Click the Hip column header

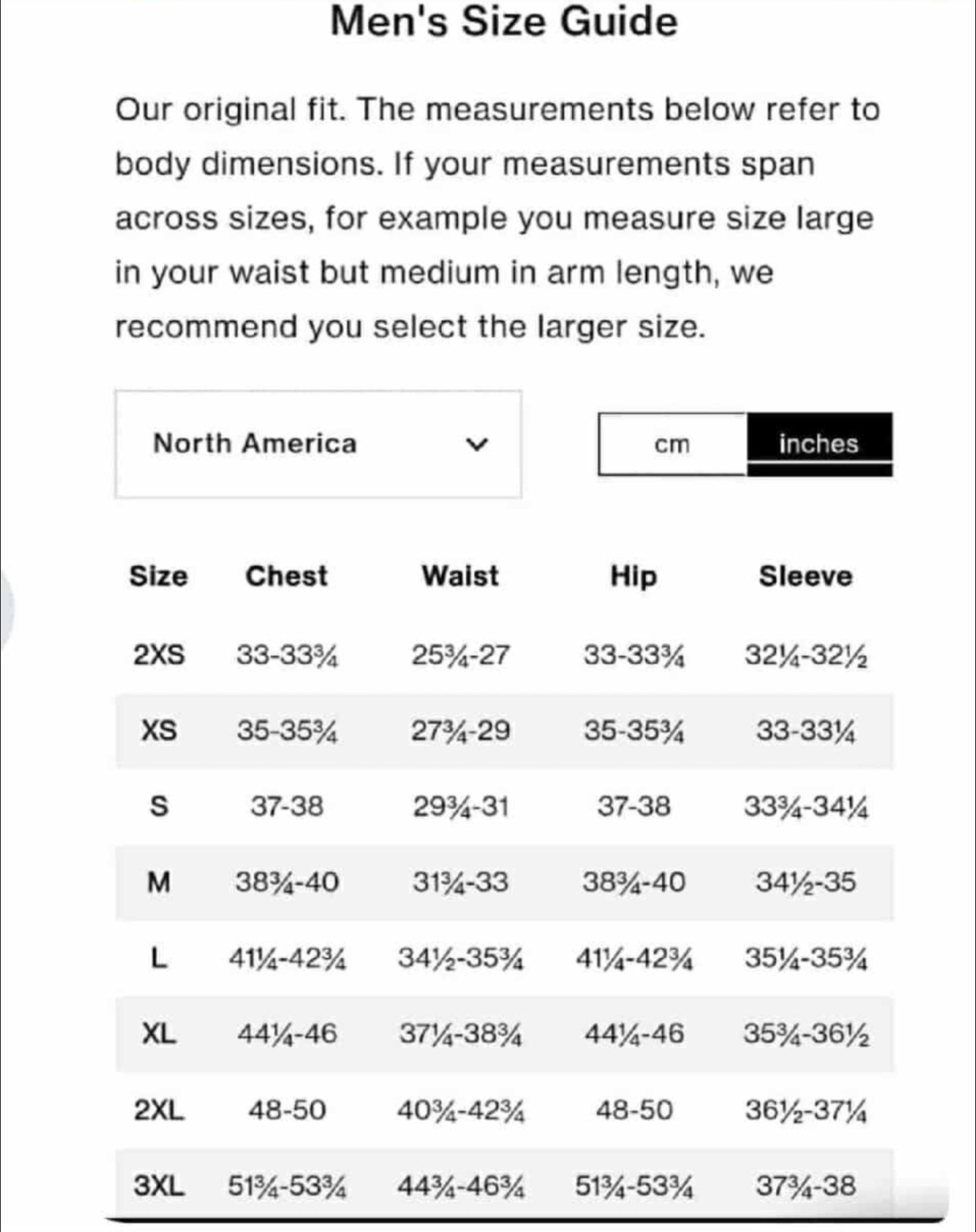[x=634, y=576]
